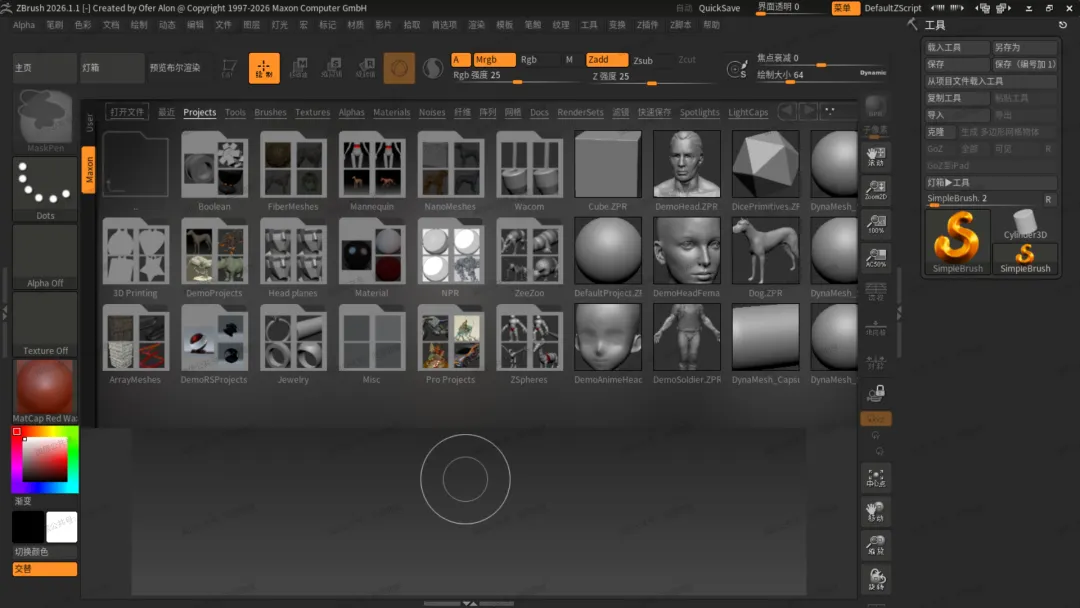Screen dimensions: 1080x608
Task: Toggle the Mrgb mode button
Action: (494, 60)
